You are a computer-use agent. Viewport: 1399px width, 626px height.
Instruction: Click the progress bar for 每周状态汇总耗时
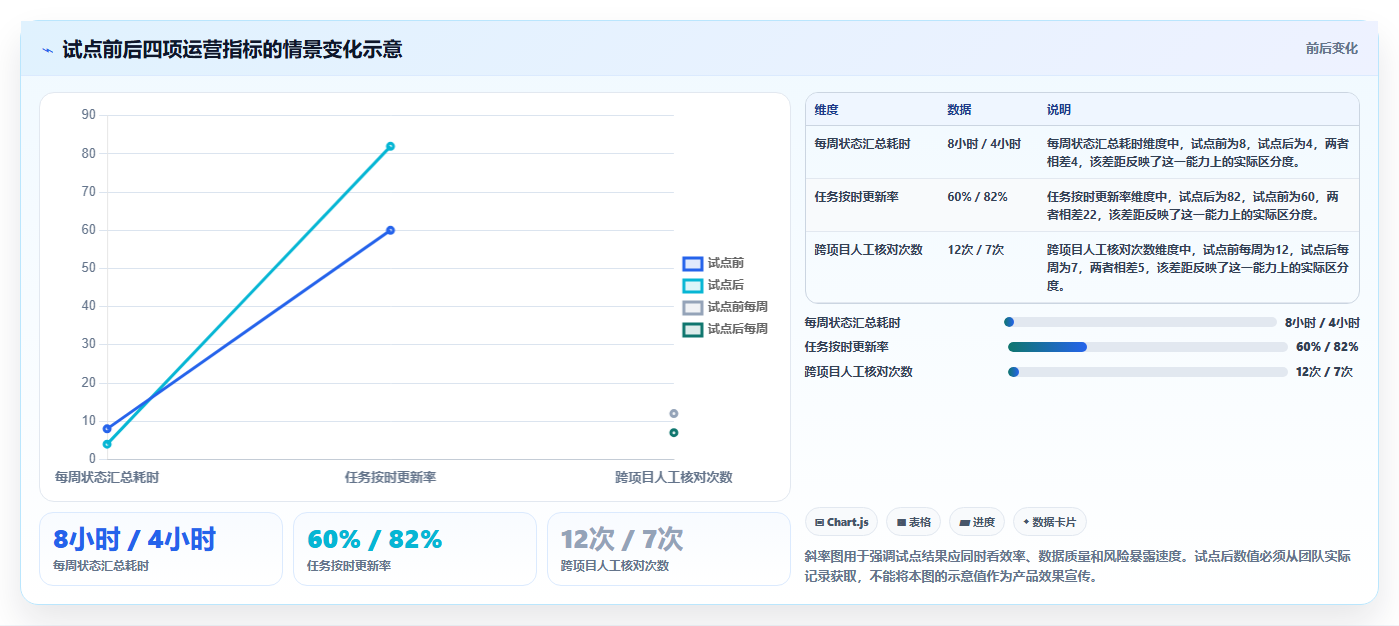1140,322
